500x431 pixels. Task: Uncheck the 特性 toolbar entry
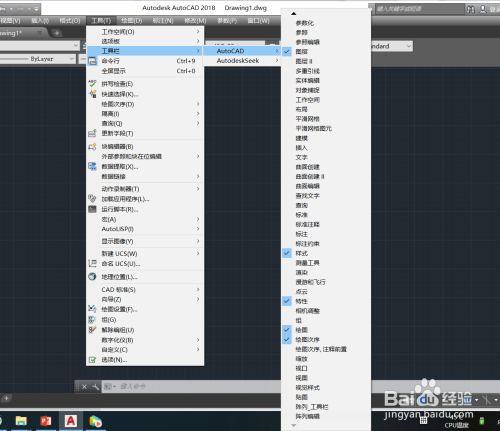tap(326, 301)
